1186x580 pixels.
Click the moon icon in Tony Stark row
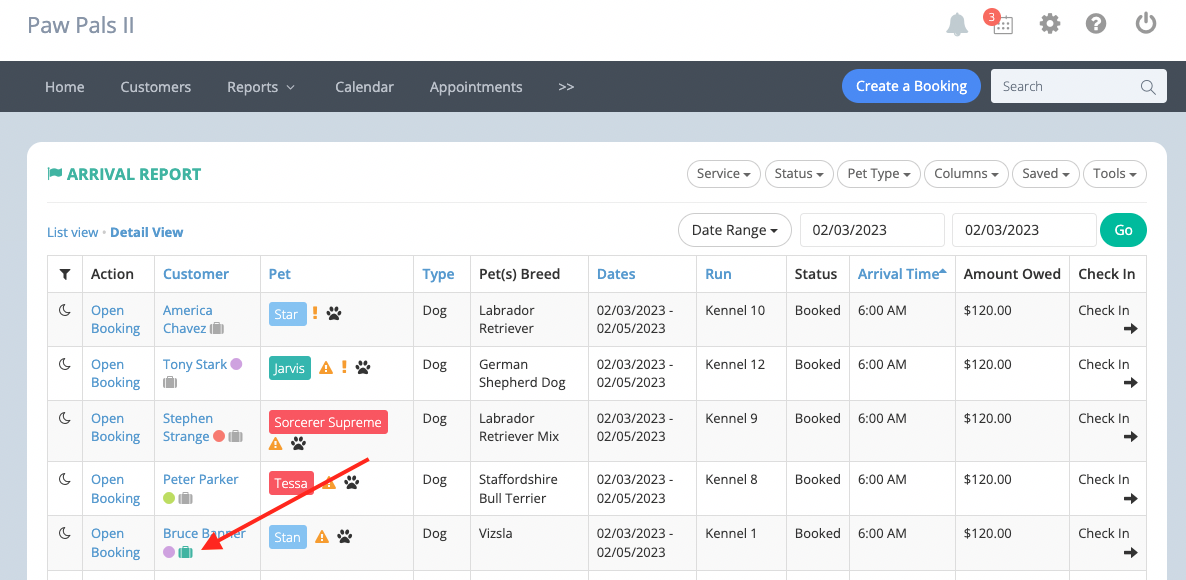(x=65, y=364)
